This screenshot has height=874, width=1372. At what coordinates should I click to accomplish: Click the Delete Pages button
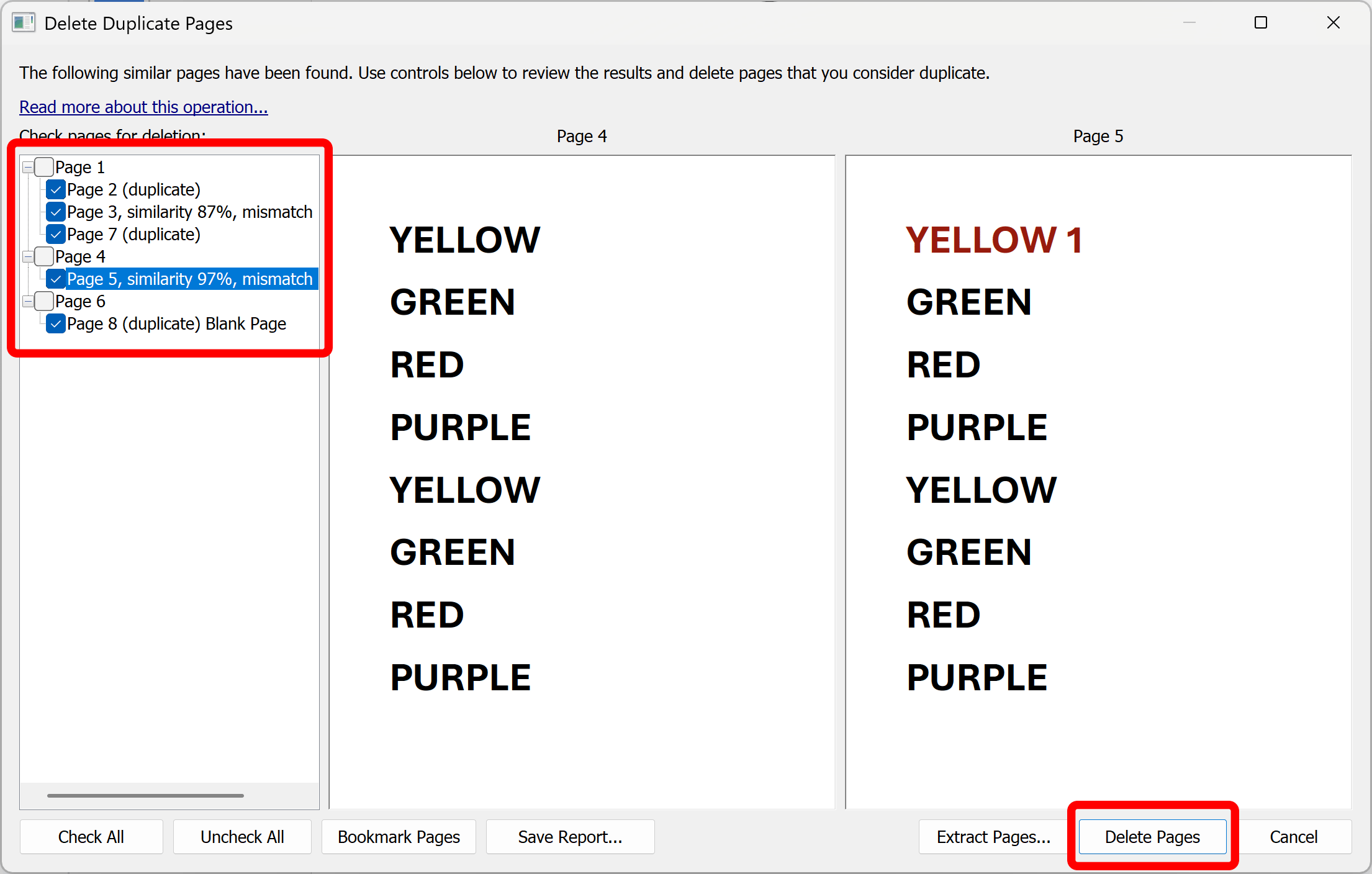pyautogui.click(x=1152, y=836)
